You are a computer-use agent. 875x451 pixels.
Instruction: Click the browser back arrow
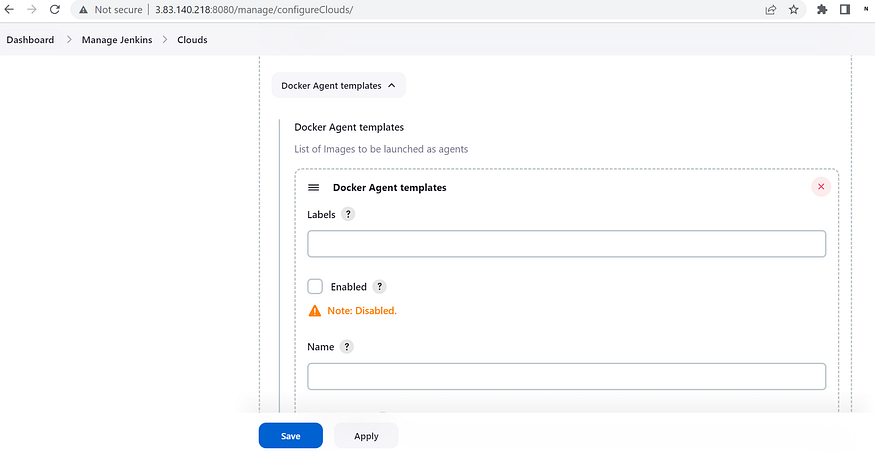point(9,9)
